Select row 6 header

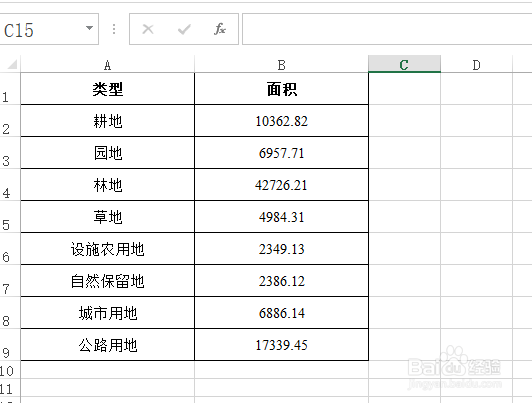click(x=10, y=249)
